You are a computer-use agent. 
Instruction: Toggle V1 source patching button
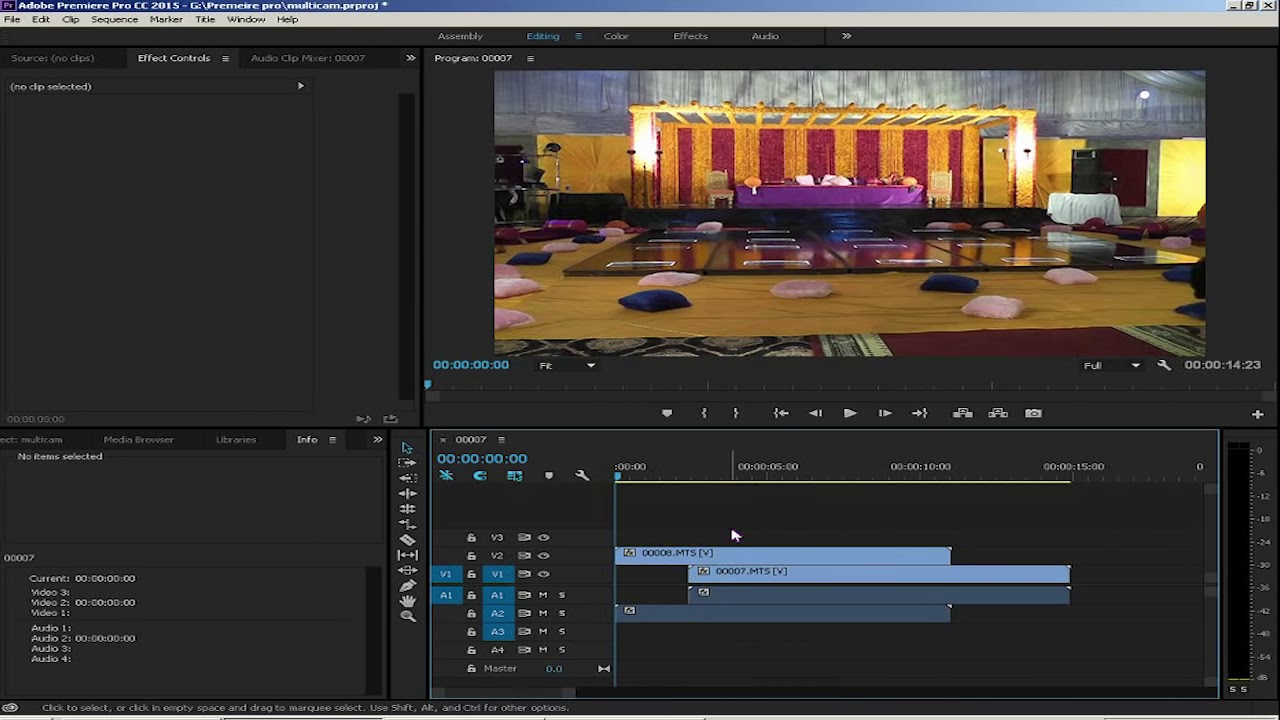click(x=446, y=574)
